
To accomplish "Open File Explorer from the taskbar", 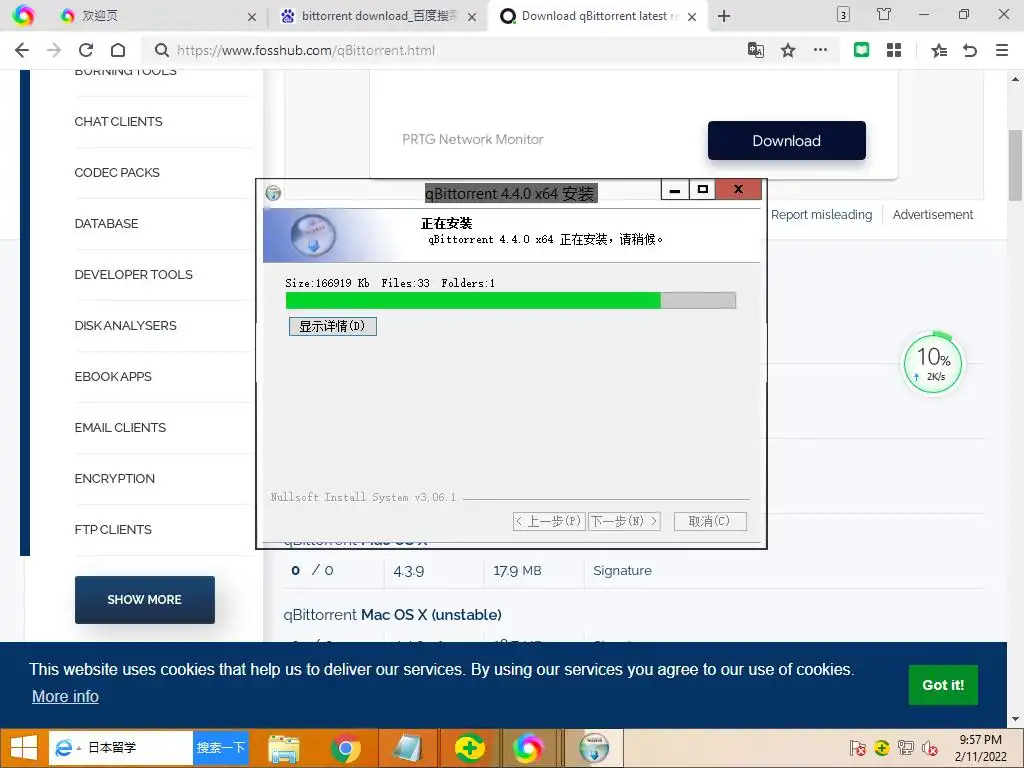I will point(284,748).
